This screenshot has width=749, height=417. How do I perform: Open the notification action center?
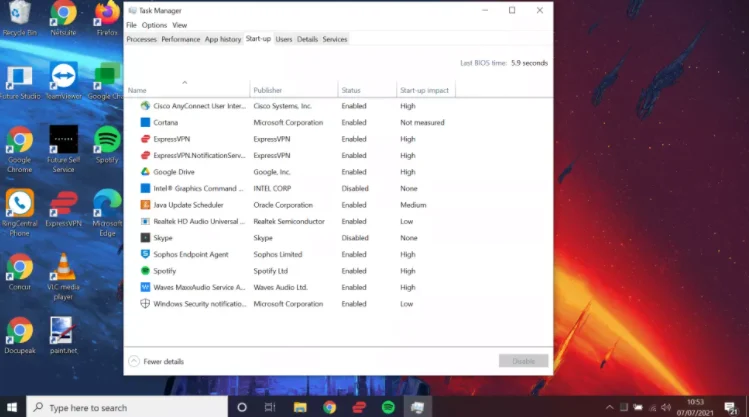point(730,407)
